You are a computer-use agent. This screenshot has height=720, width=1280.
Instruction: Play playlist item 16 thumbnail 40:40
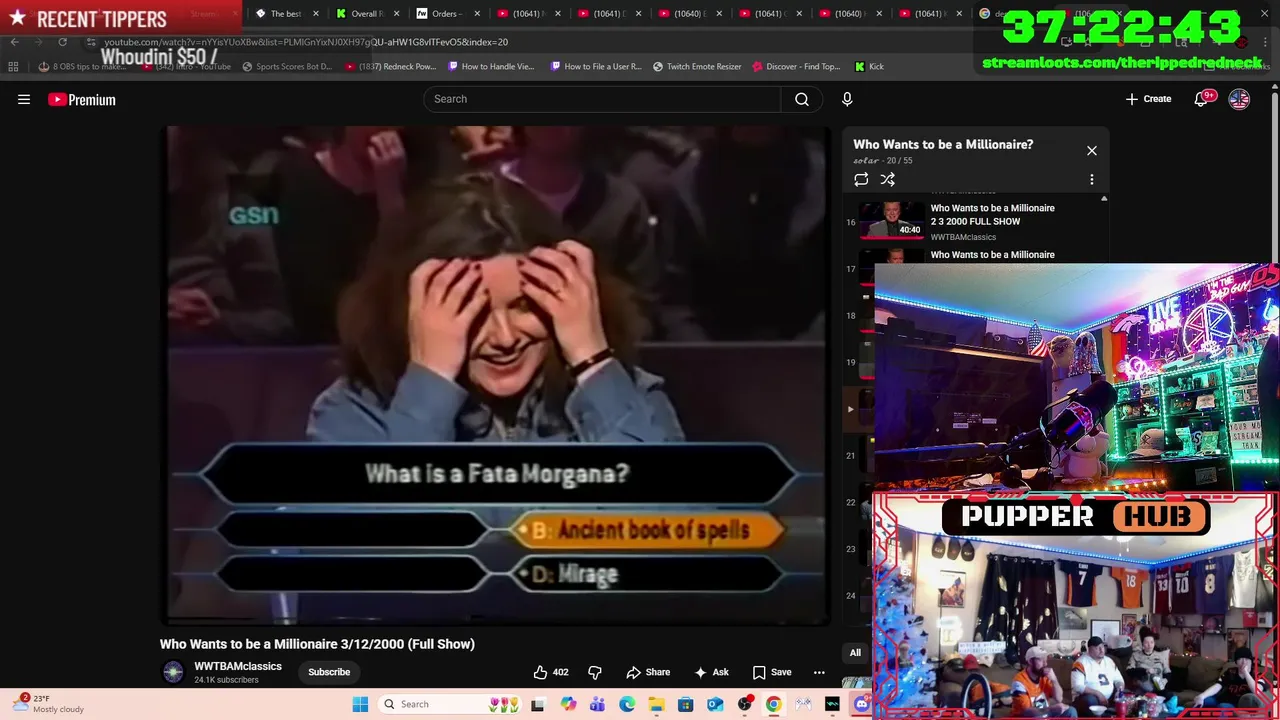point(891,221)
